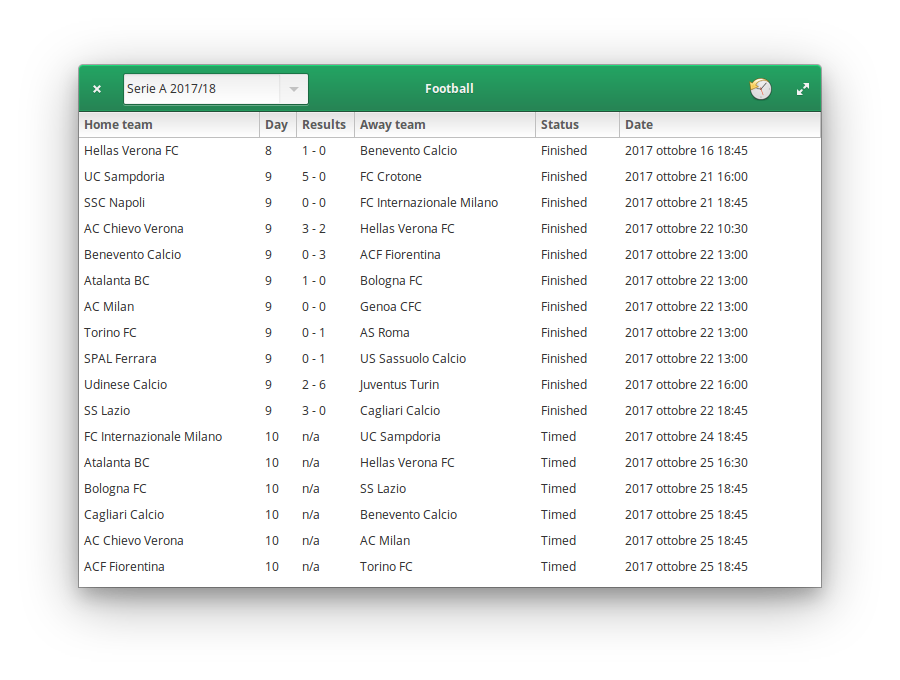Click away team Juventus Turin
This screenshot has width=900, height=680.
[399, 384]
